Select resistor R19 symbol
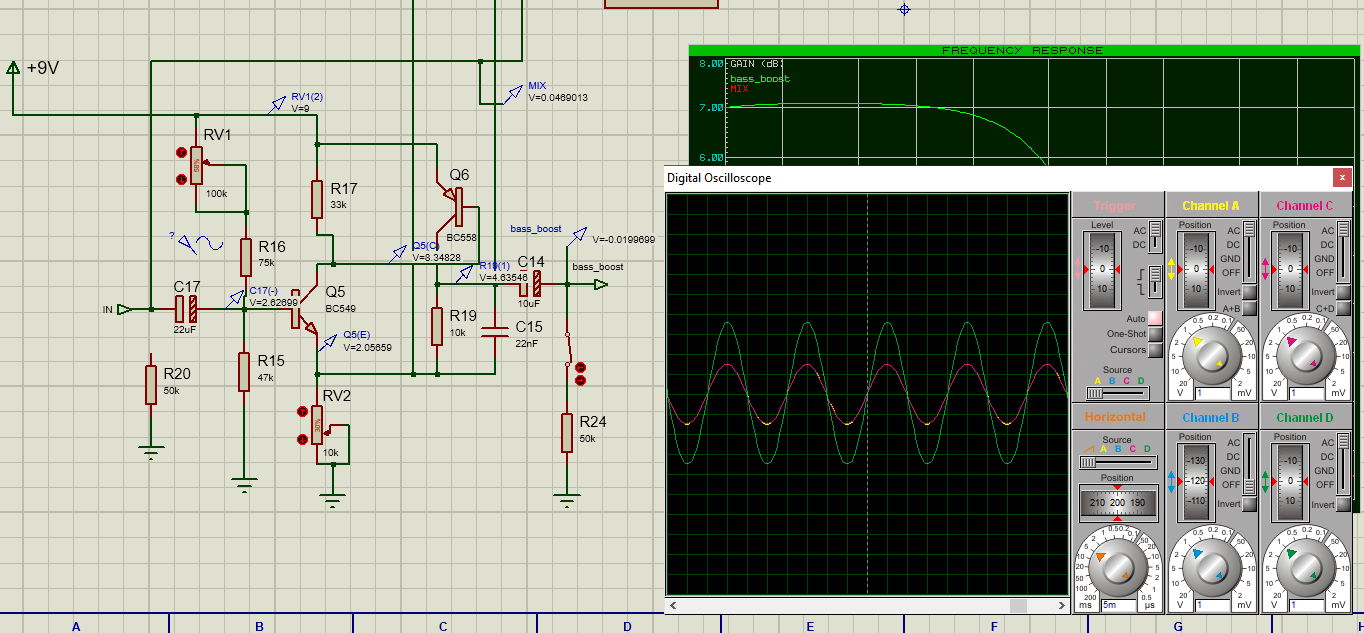The image size is (1364, 633). (x=437, y=326)
